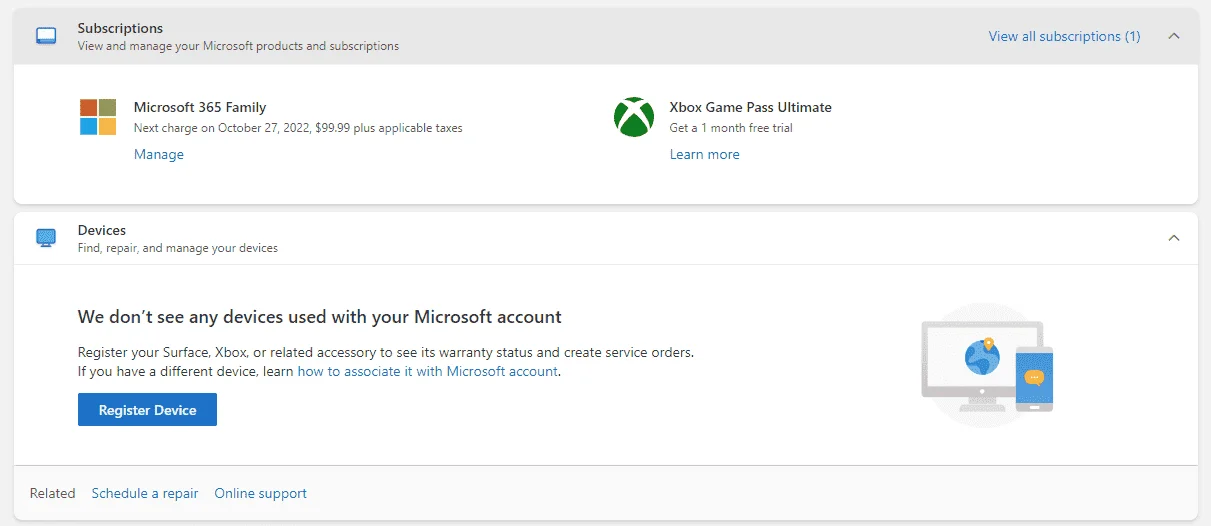Click the Subscriptions heading

click(120, 28)
